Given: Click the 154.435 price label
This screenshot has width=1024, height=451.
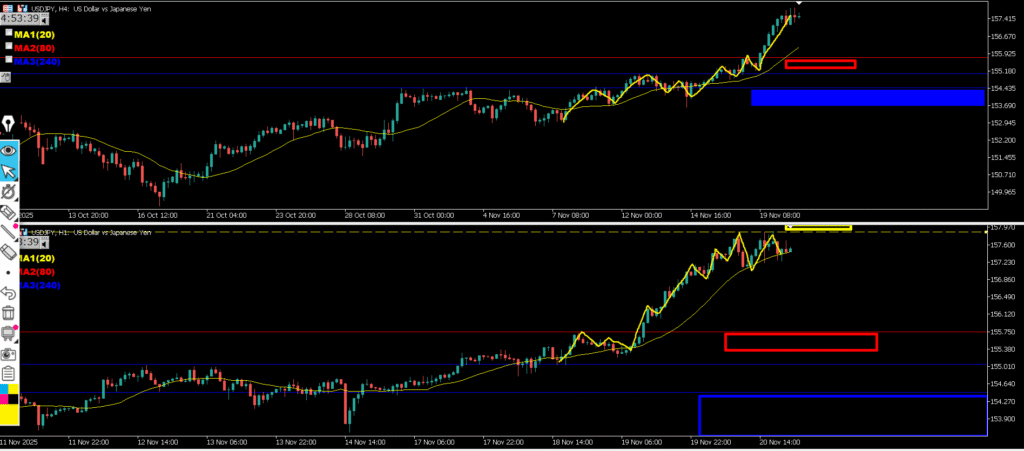Looking at the screenshot, I should point(1004,88).
